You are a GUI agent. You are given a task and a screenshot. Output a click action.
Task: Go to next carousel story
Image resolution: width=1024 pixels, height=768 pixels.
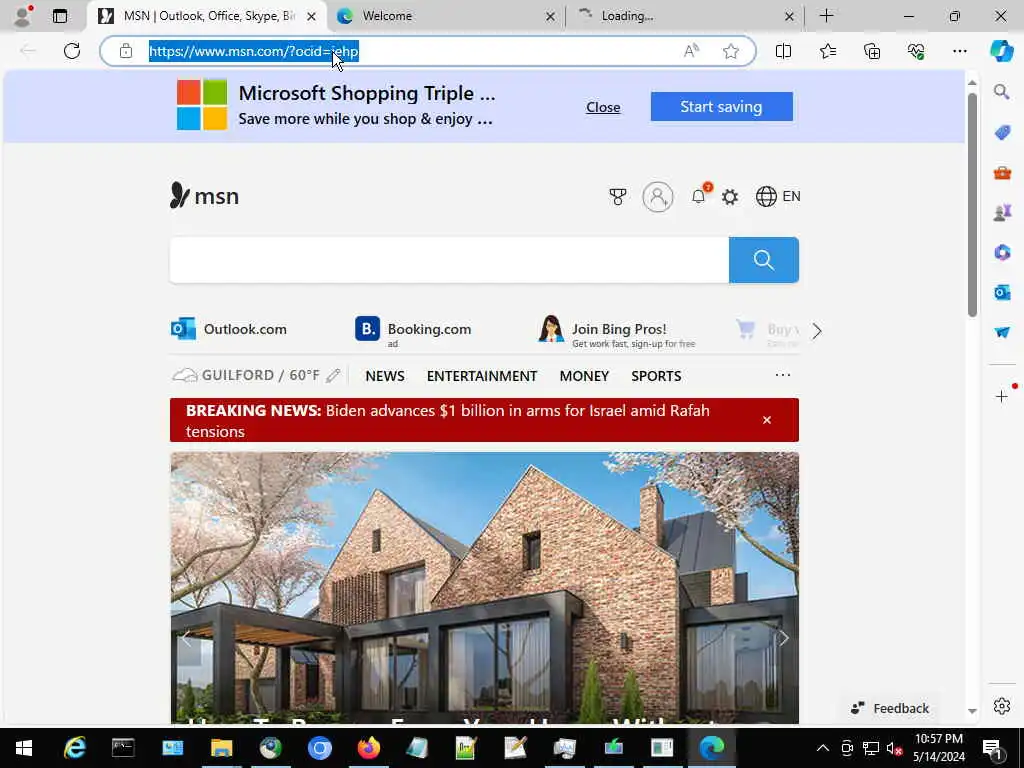783,638
